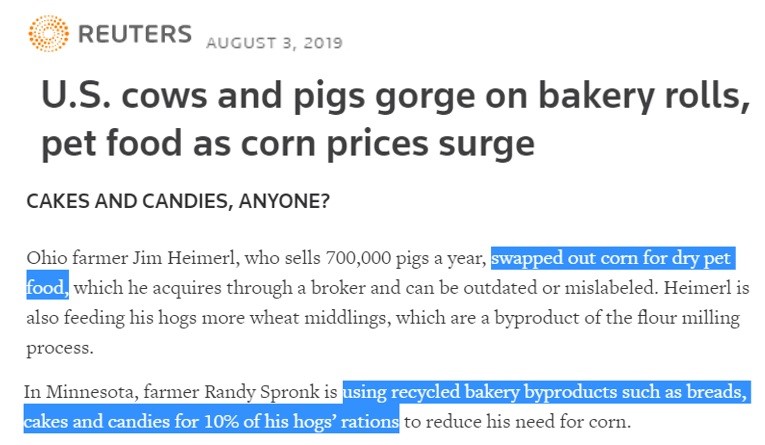Click the orange Reuters dotted-circle logo

click(48, 33)
